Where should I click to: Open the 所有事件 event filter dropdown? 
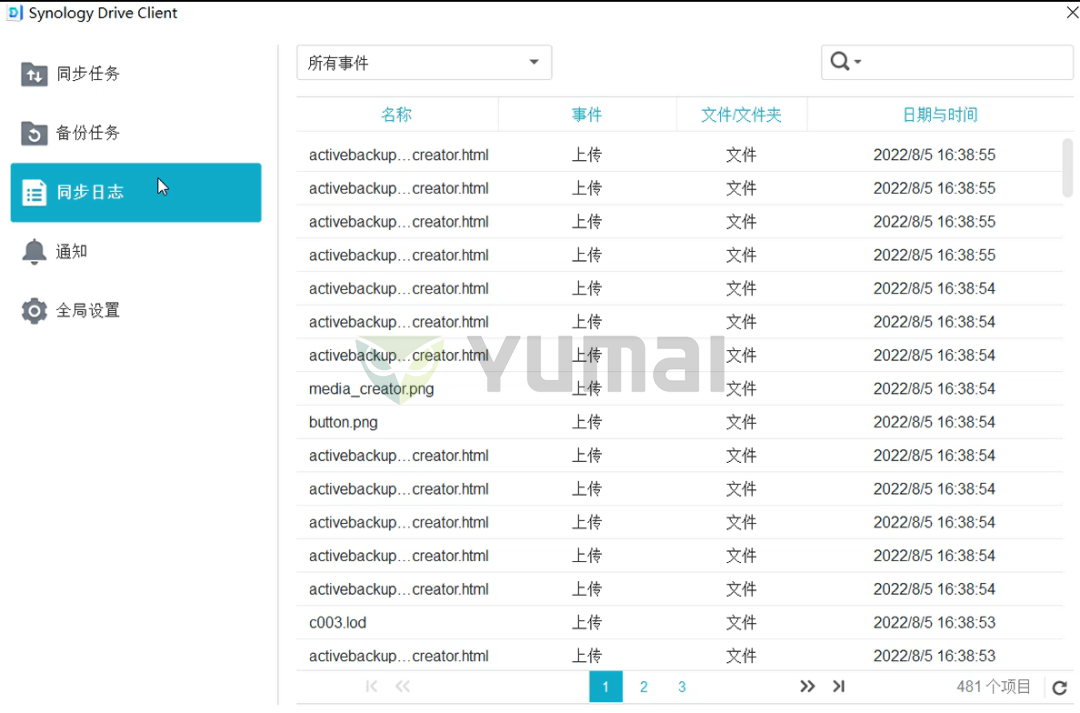[424, 63]
